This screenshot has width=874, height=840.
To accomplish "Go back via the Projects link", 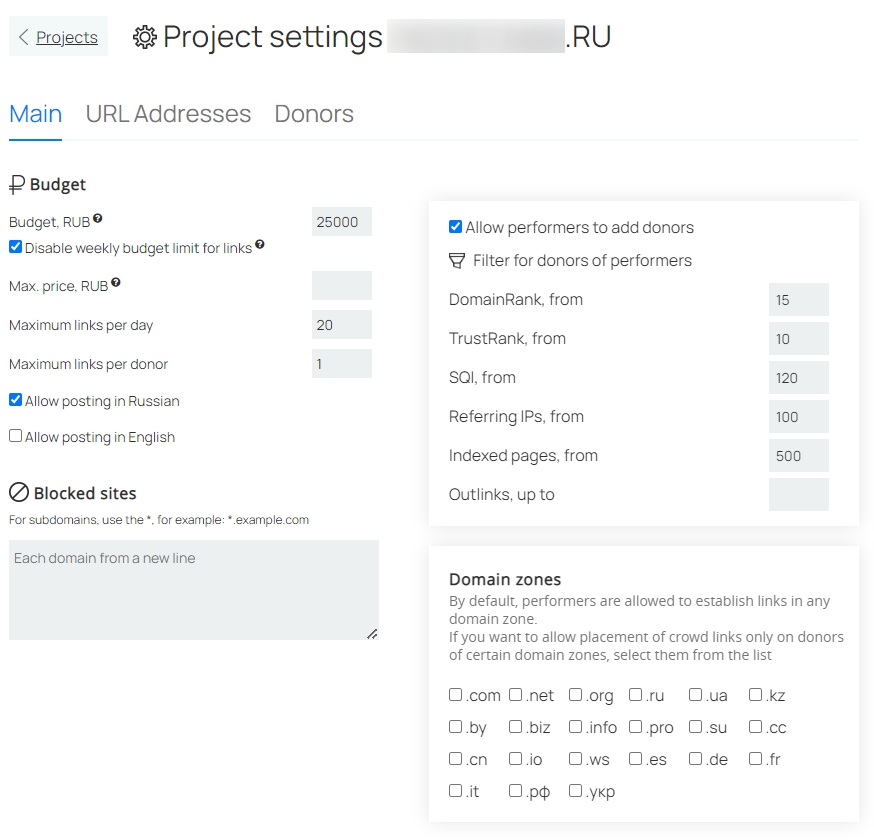I will 67,37.
